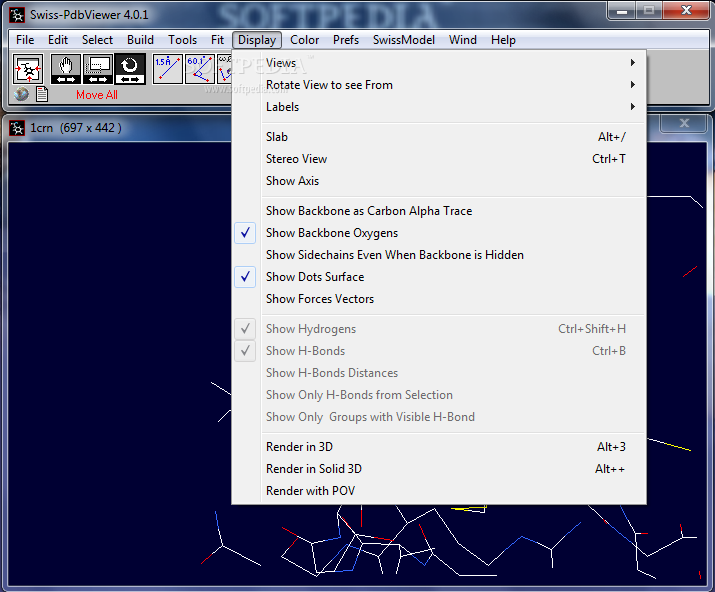This screenshot has height=592, width=715.
Task: Select the zoom rectangle tool
Action: [x=98, y=69]
